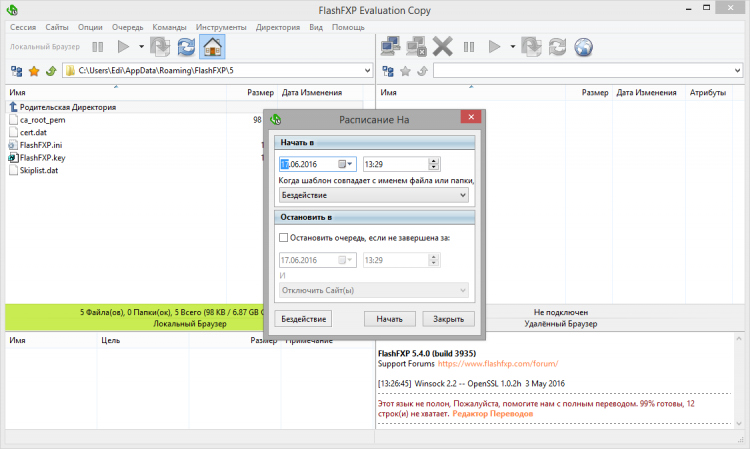The width and height of the screenshot is (750, 449).
Task: Refresh the local browser file list
Action: click(186, 47)
